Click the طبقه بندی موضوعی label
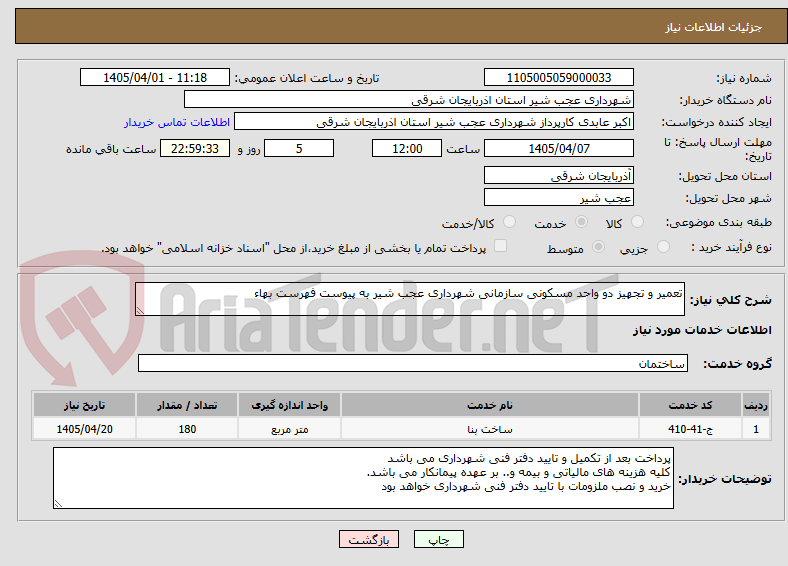The image size is (788, 566). click(719, 222)
